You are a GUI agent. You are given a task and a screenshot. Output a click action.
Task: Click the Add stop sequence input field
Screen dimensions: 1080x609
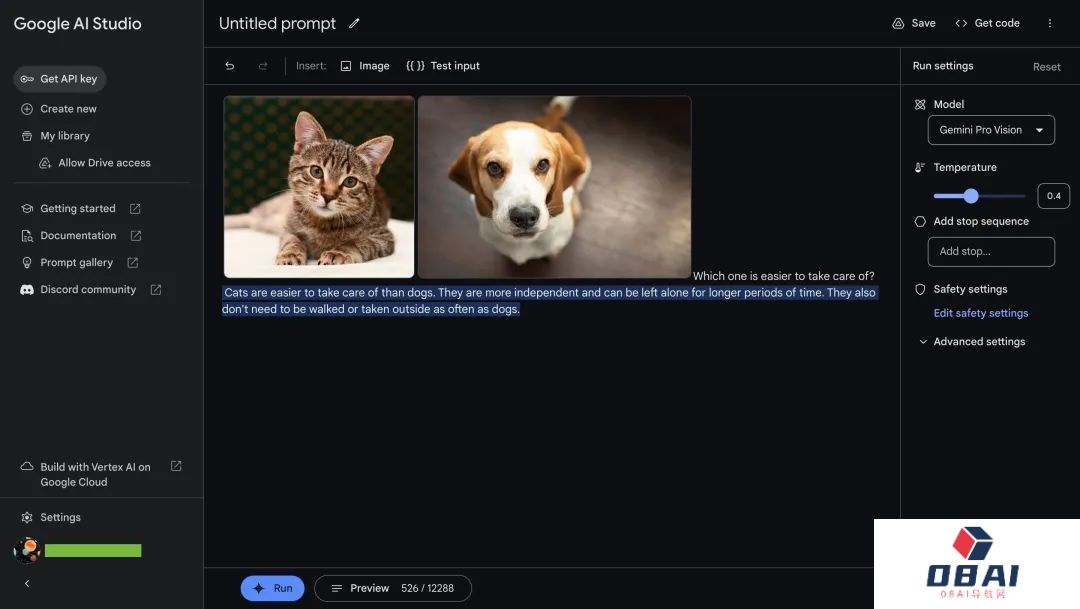(990, 252)
